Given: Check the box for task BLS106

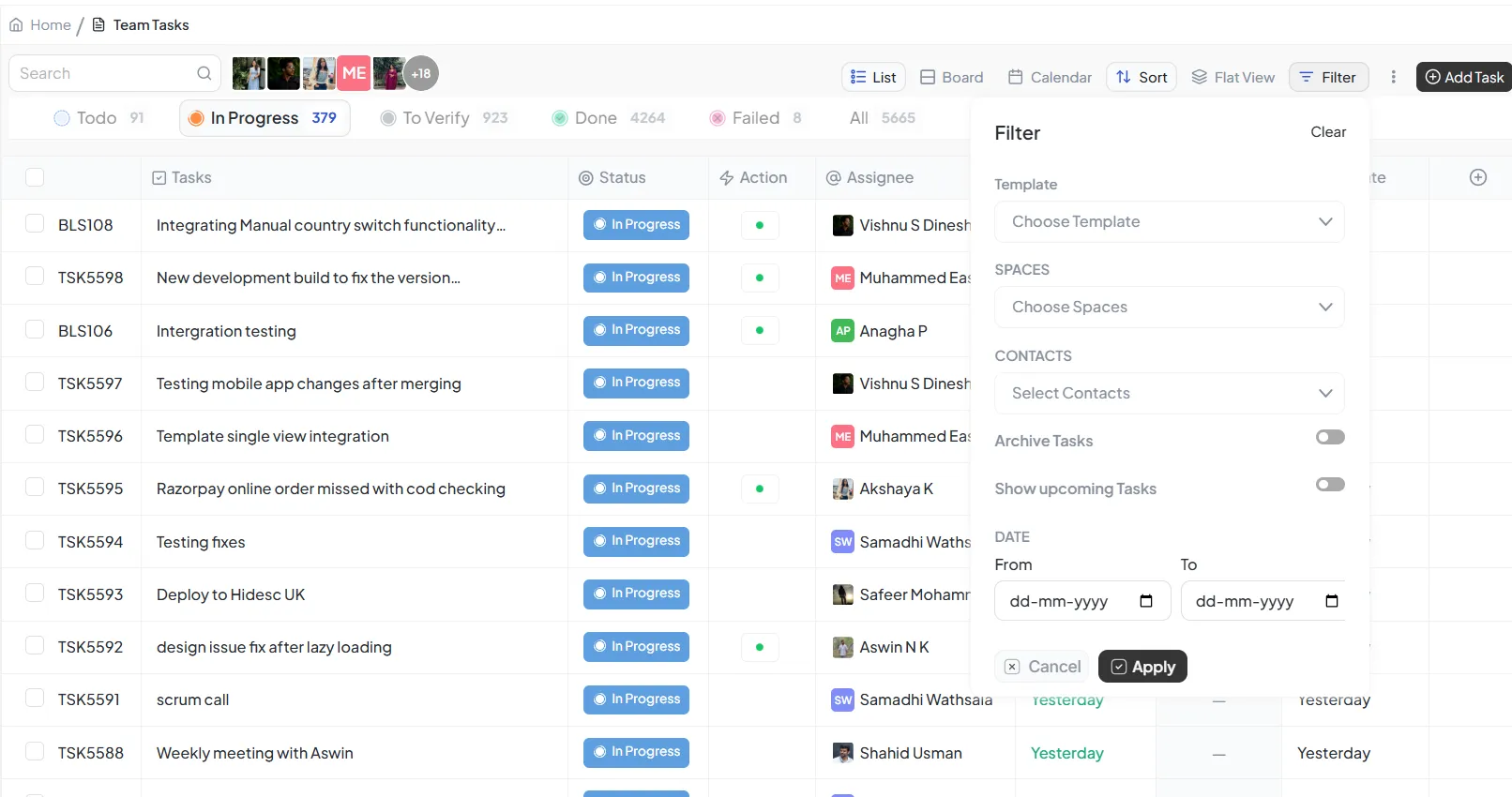Looking at the screenshot, I should click(x=35, y=329).
